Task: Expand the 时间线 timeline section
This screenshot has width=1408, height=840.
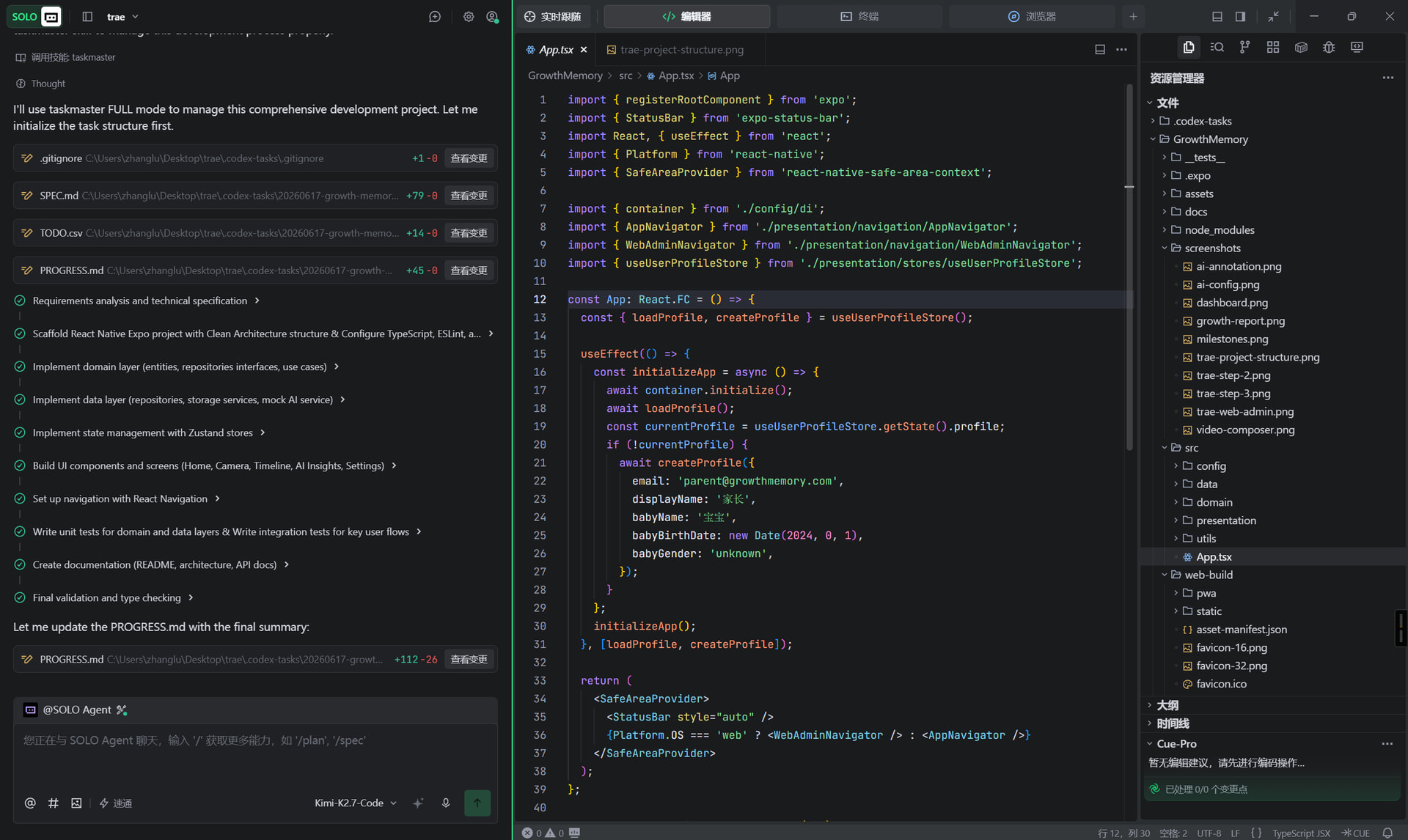Action: click(1173, 723)
